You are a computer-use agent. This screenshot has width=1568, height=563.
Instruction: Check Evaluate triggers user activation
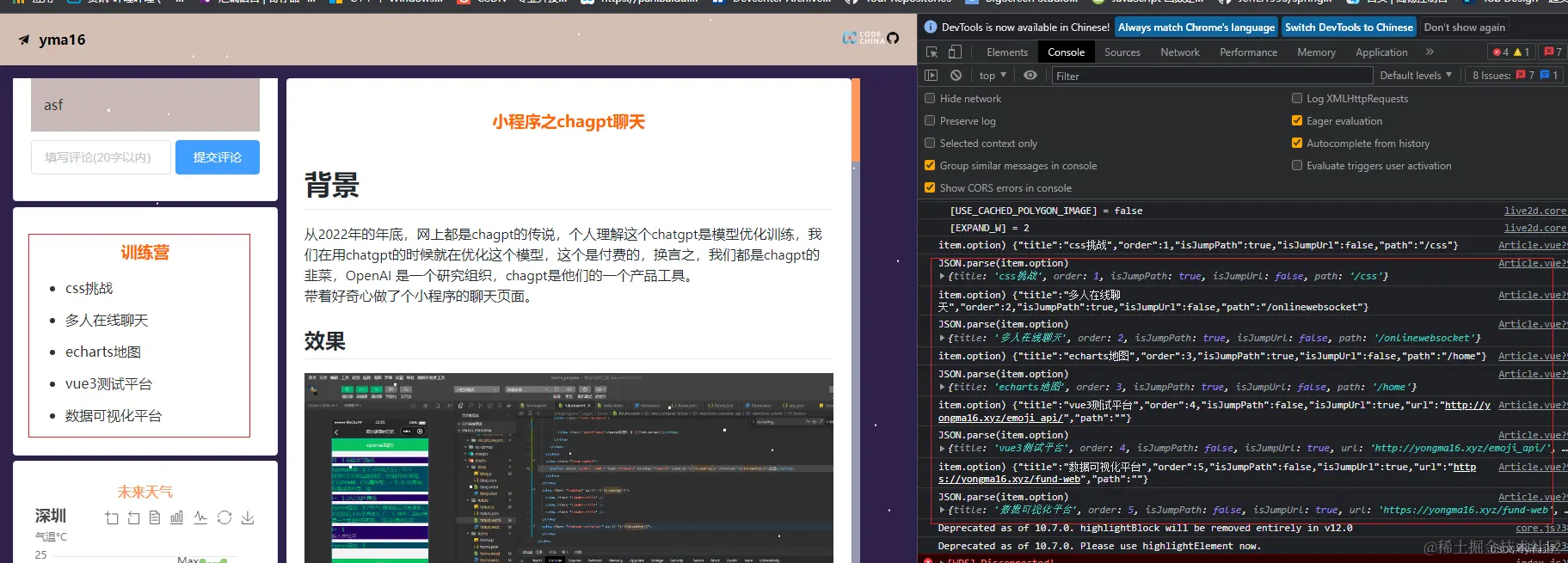tap(1297, 166)
